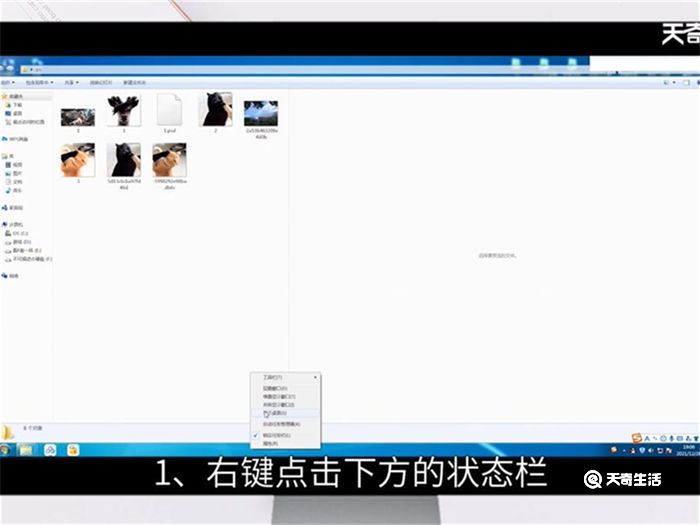Image resolution: width=700 pixels, height=525 pixels.
Task: Toggle the preview pane button
Action: point(687,83)
